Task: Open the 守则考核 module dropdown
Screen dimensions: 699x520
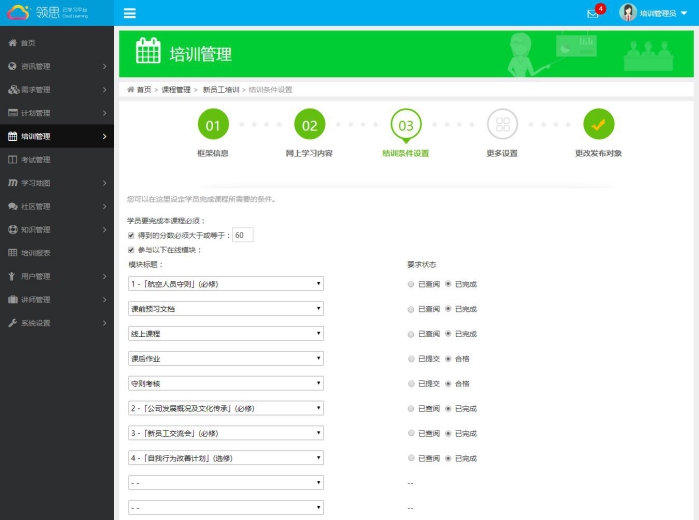Action: [x=226, y=384]
